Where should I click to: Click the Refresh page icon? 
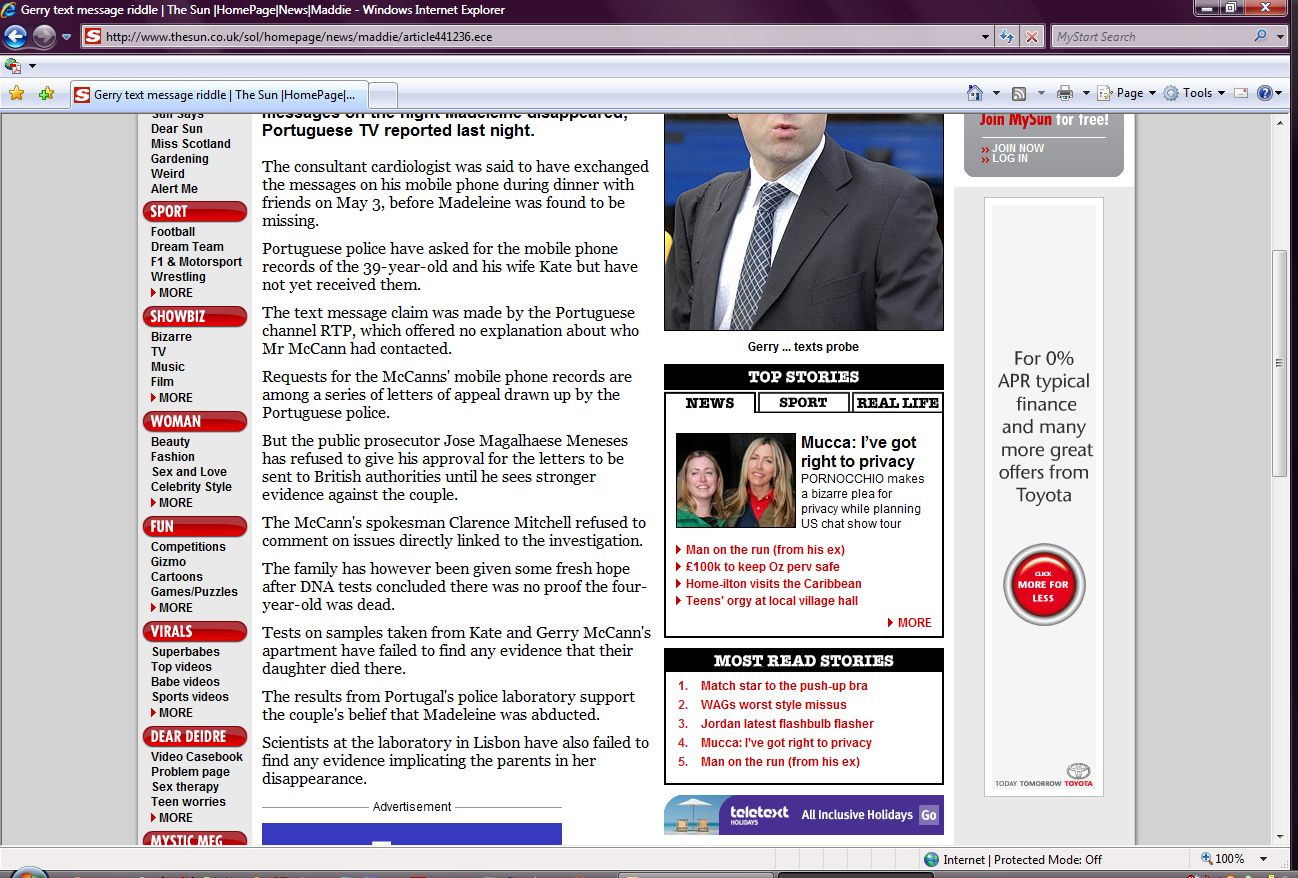pyautogui.click(x=1008, y=37)
